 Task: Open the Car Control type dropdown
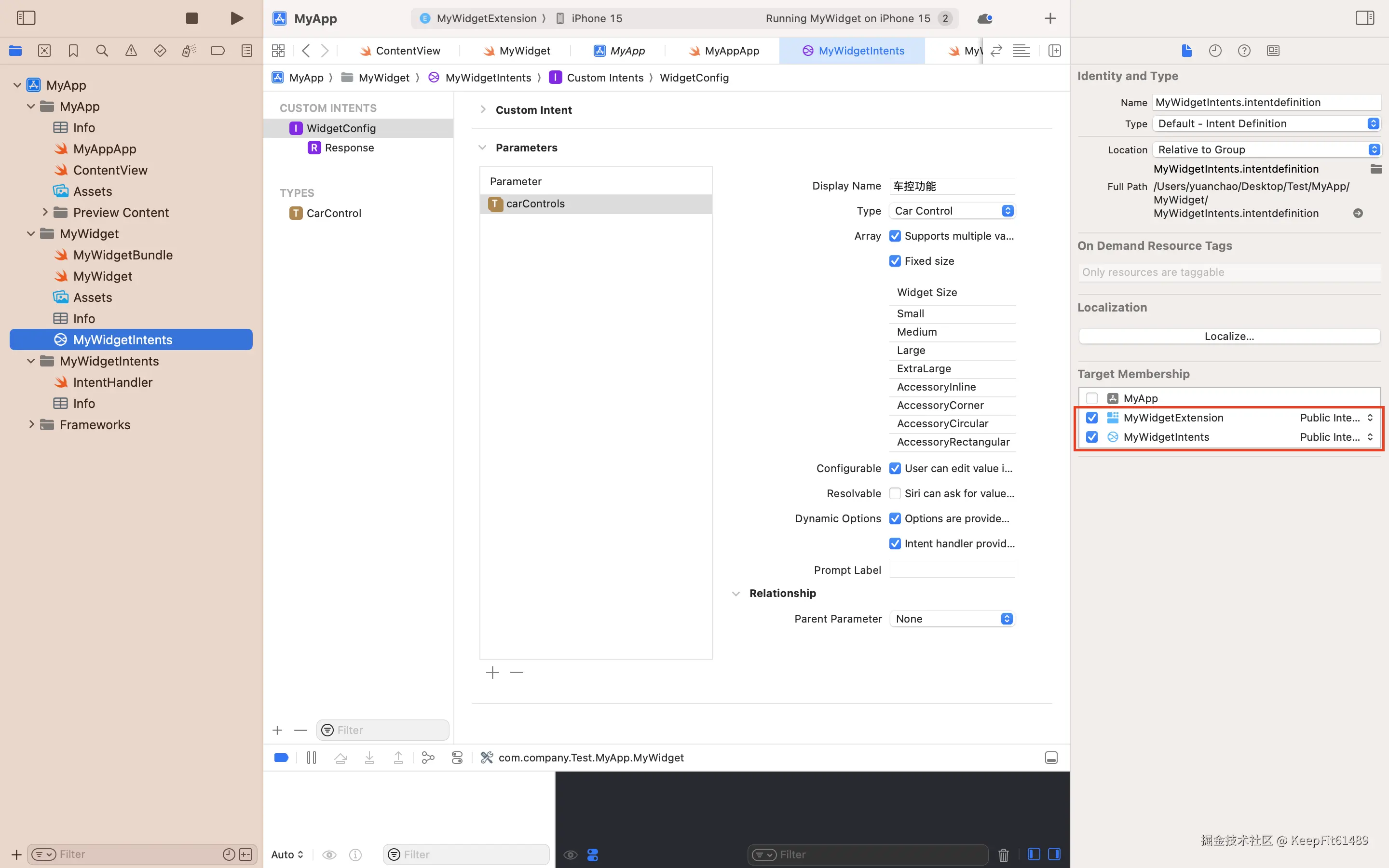(x=952, y=211)
